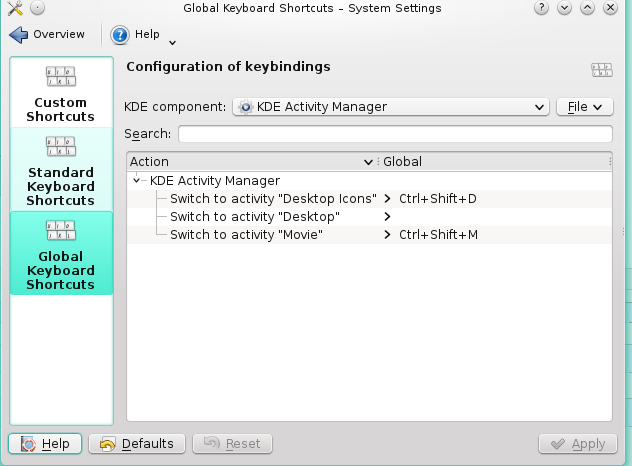Open the KDE component dropdown
632x466 pixels.
point(391,107)
